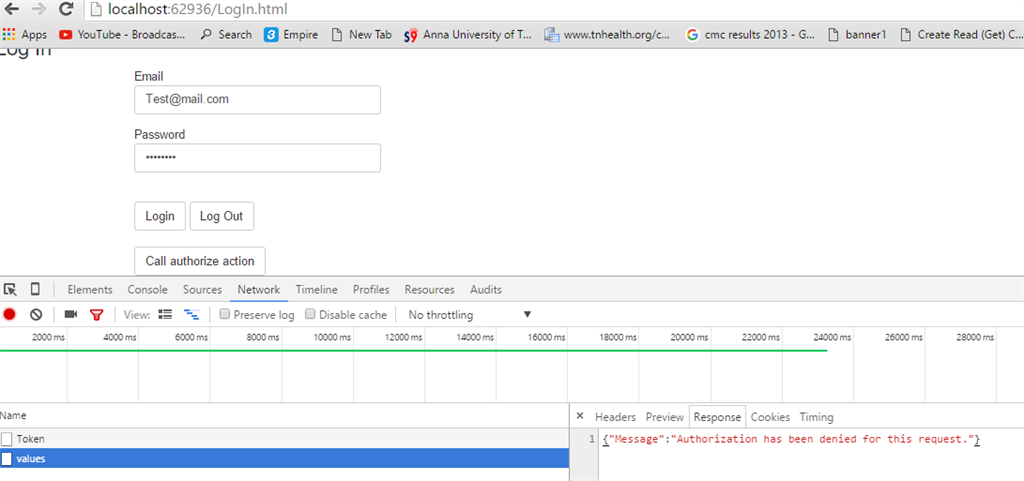
Task: Select the Token request row
Action: click(x=284, y=439)
